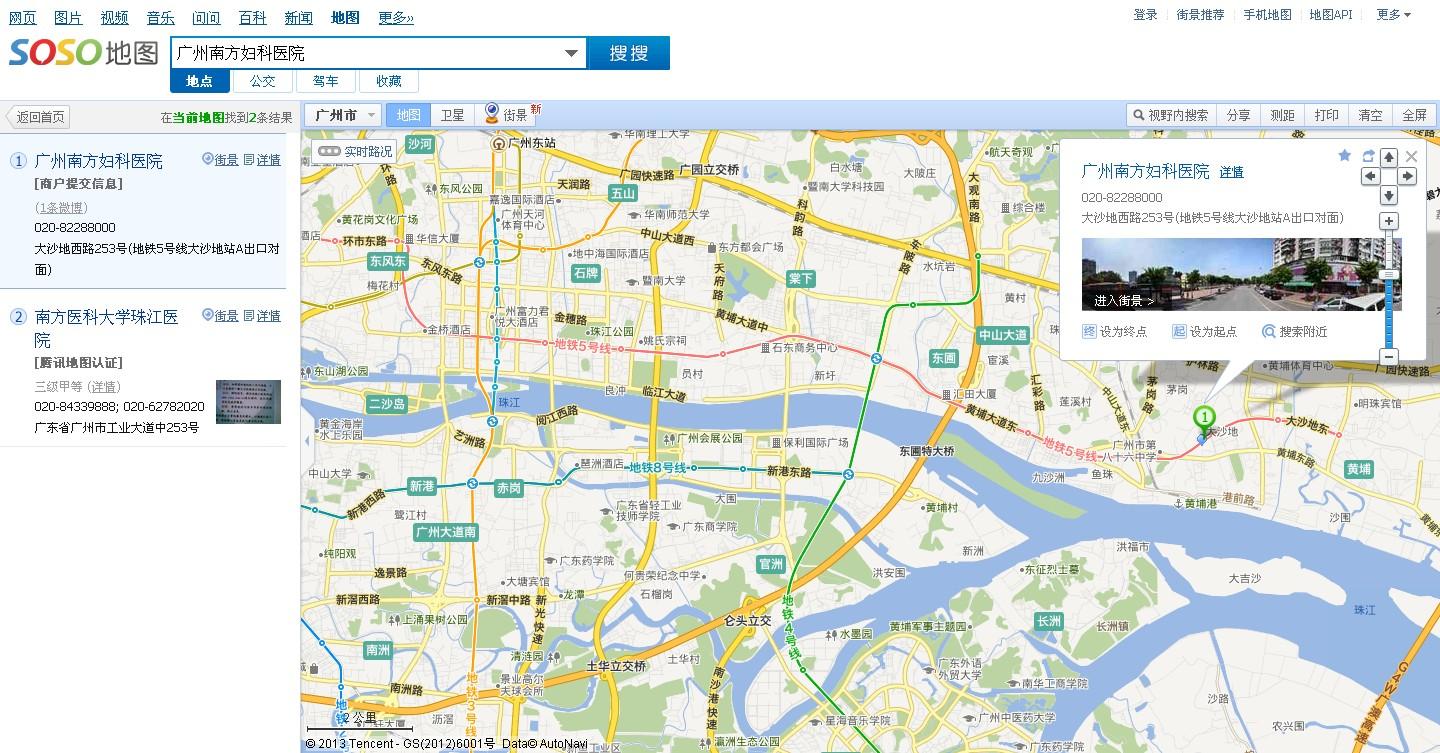This screenshot has height=753, width=1440.
Task: Click the favorite star in the hospital popup
Action: coord(1344,155)
